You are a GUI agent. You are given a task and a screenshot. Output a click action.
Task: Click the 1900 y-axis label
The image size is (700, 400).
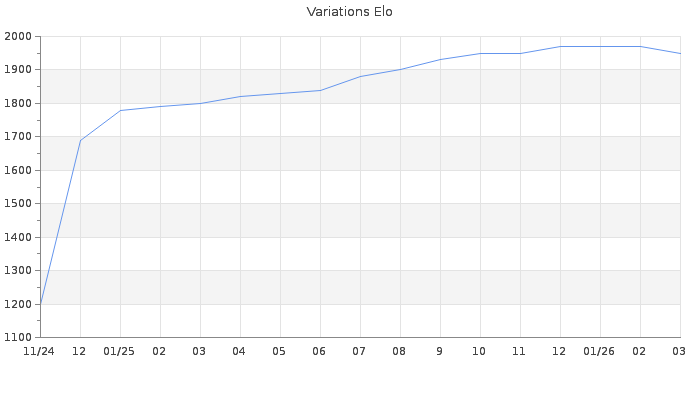(19, 70)
